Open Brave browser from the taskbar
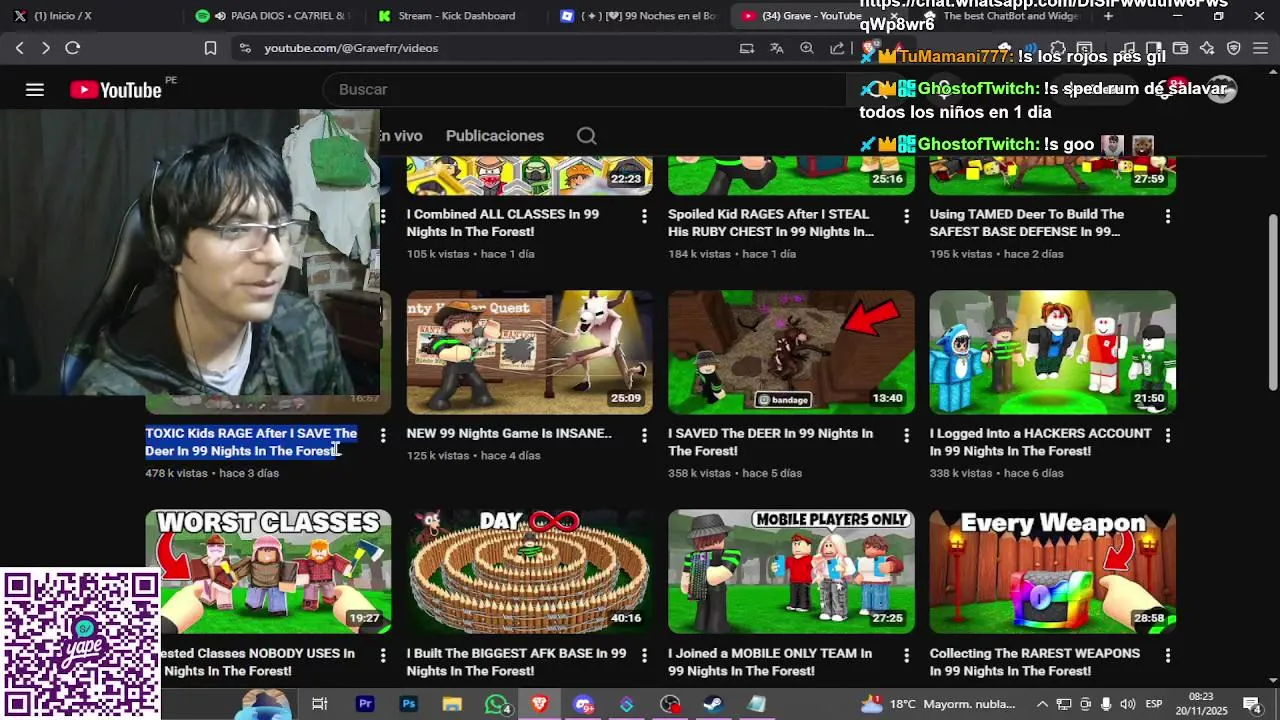Screen dimensions: 1280x720 pos(540,704)
